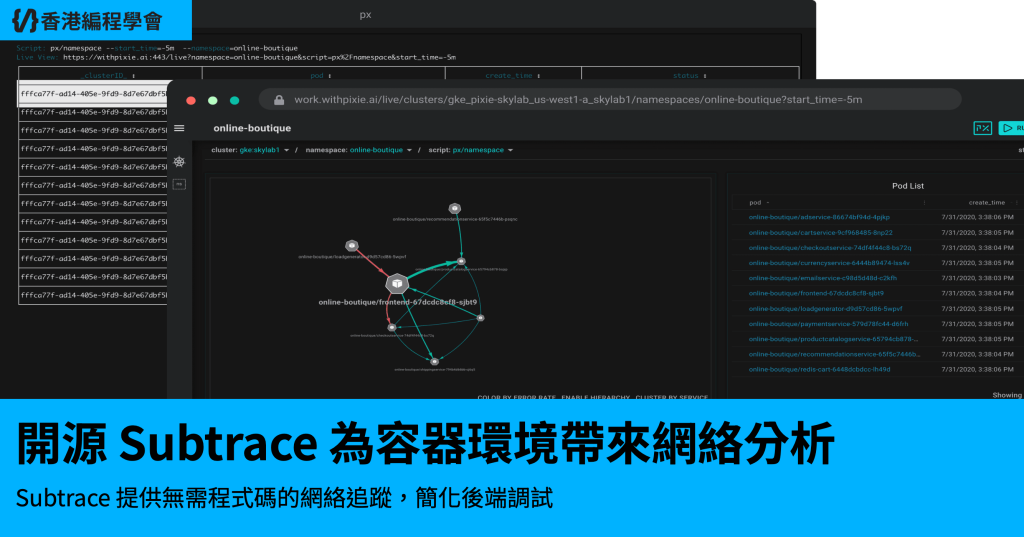Click recommendationservice label text in graph
This screenshot has width=1024, height=537.
(455, 220)
